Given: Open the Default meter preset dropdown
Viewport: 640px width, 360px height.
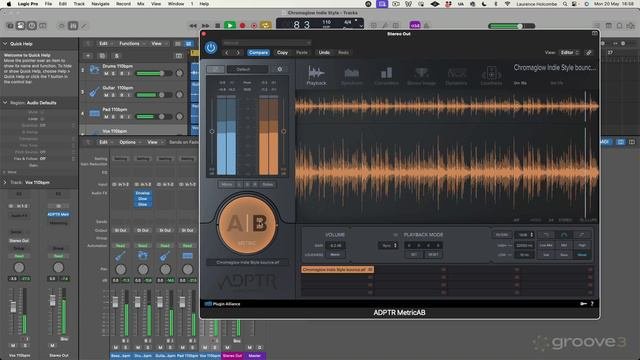Looking at the screenshot, I should [x=247, y=69].
